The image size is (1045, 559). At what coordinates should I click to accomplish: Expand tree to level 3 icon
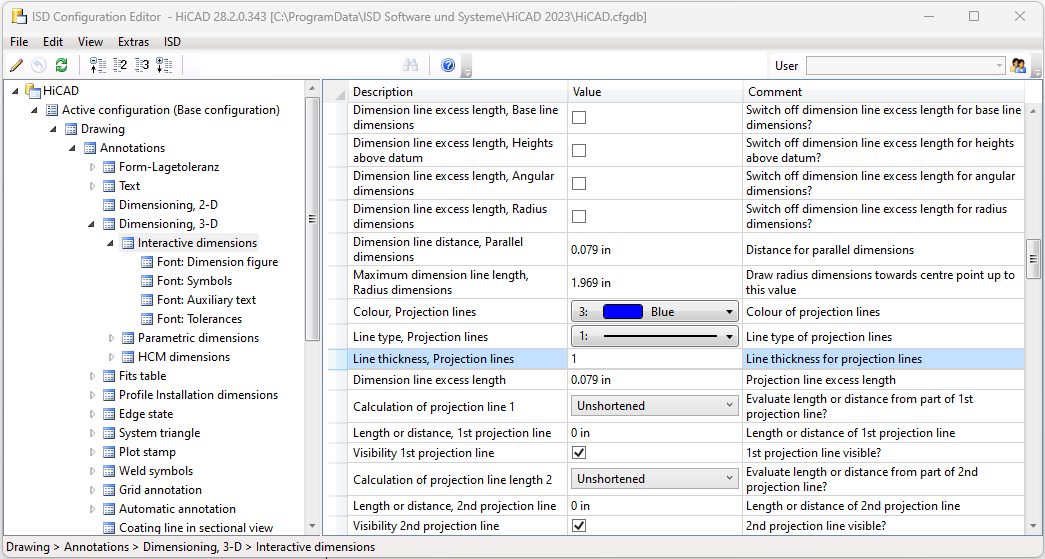click(142, 65)
